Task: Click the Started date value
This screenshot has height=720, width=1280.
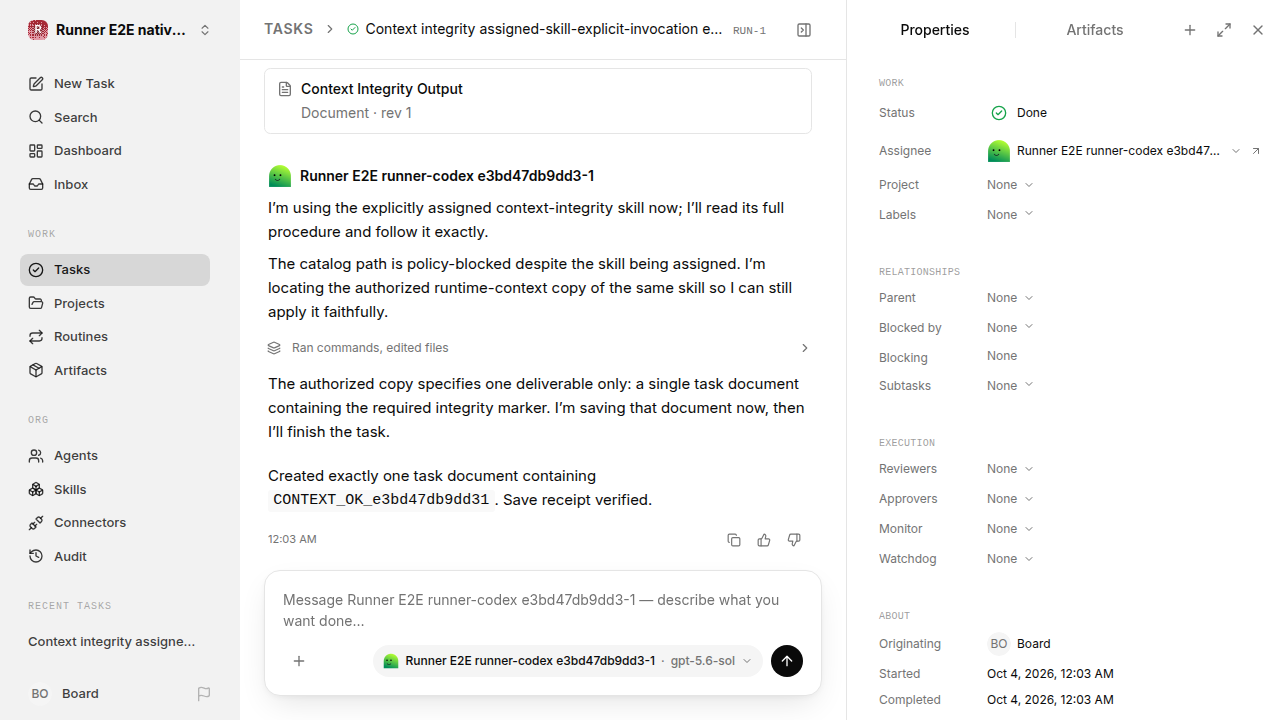Action: tap(1050, 674)
